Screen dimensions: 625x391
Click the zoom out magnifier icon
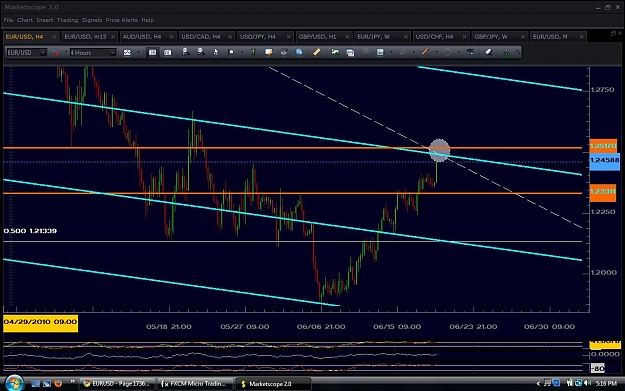click(x=200, y=52)
